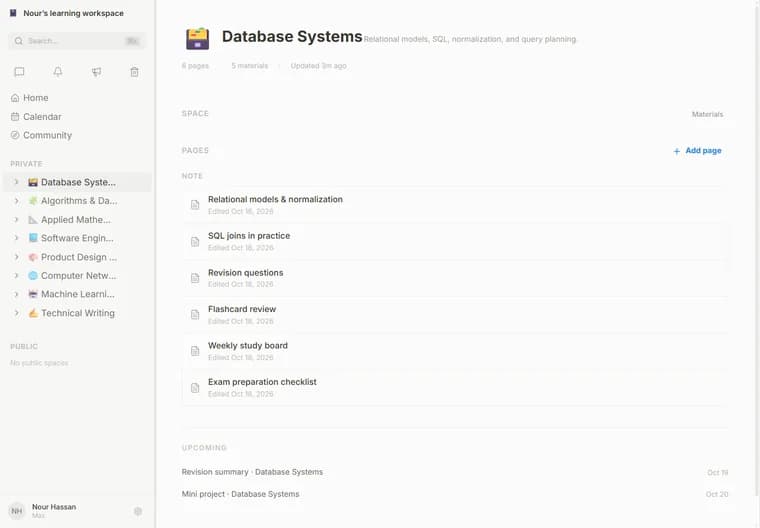This screenshot has height=528, width=760.
Task: Expand the Database Systems space chevron
Action: click(x=16, y=182)
